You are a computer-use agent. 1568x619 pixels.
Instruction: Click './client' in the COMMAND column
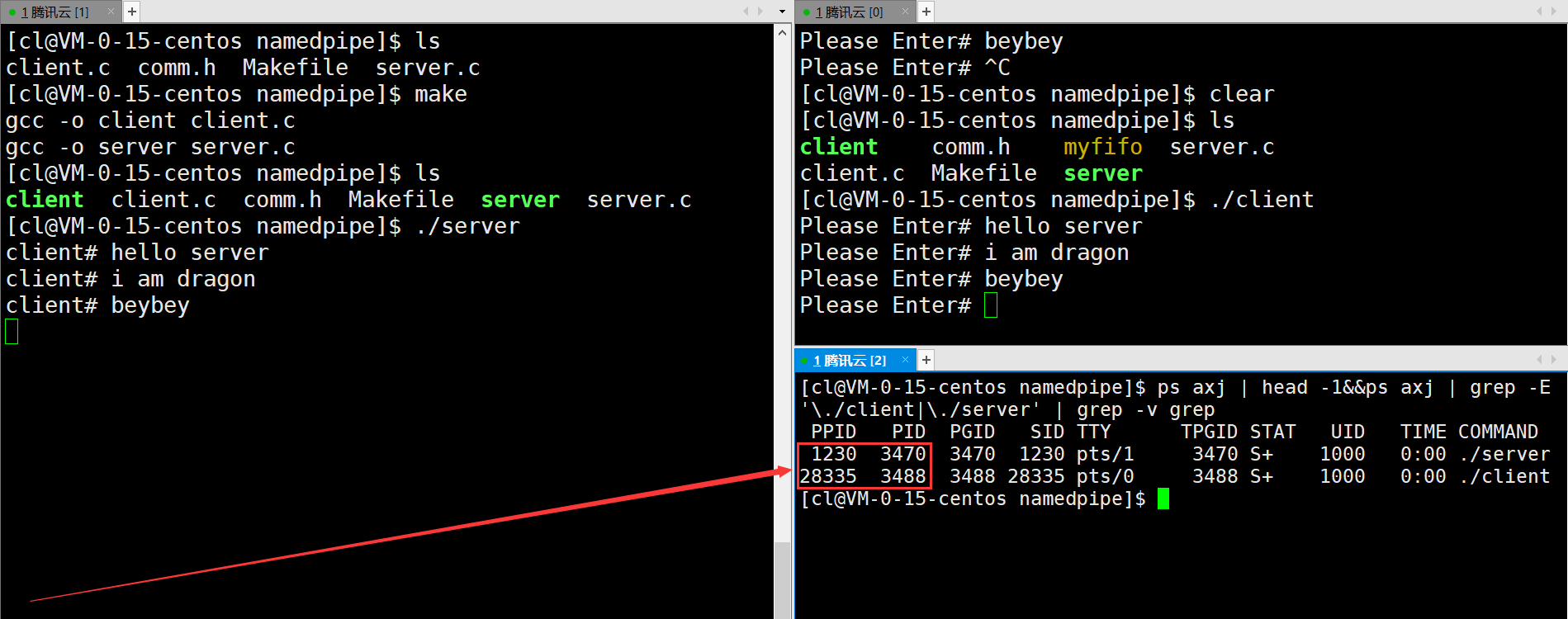coord(1504,476)
